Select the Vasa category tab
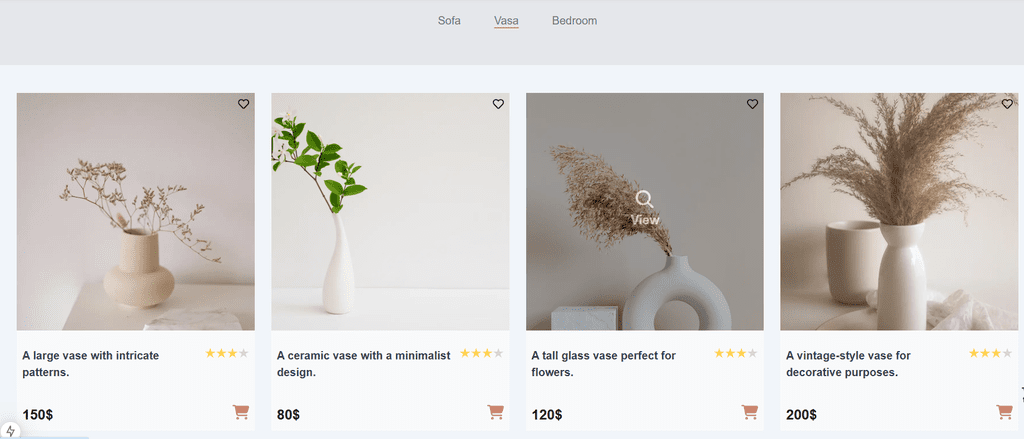1024x439 pixels. coord(506,21)
